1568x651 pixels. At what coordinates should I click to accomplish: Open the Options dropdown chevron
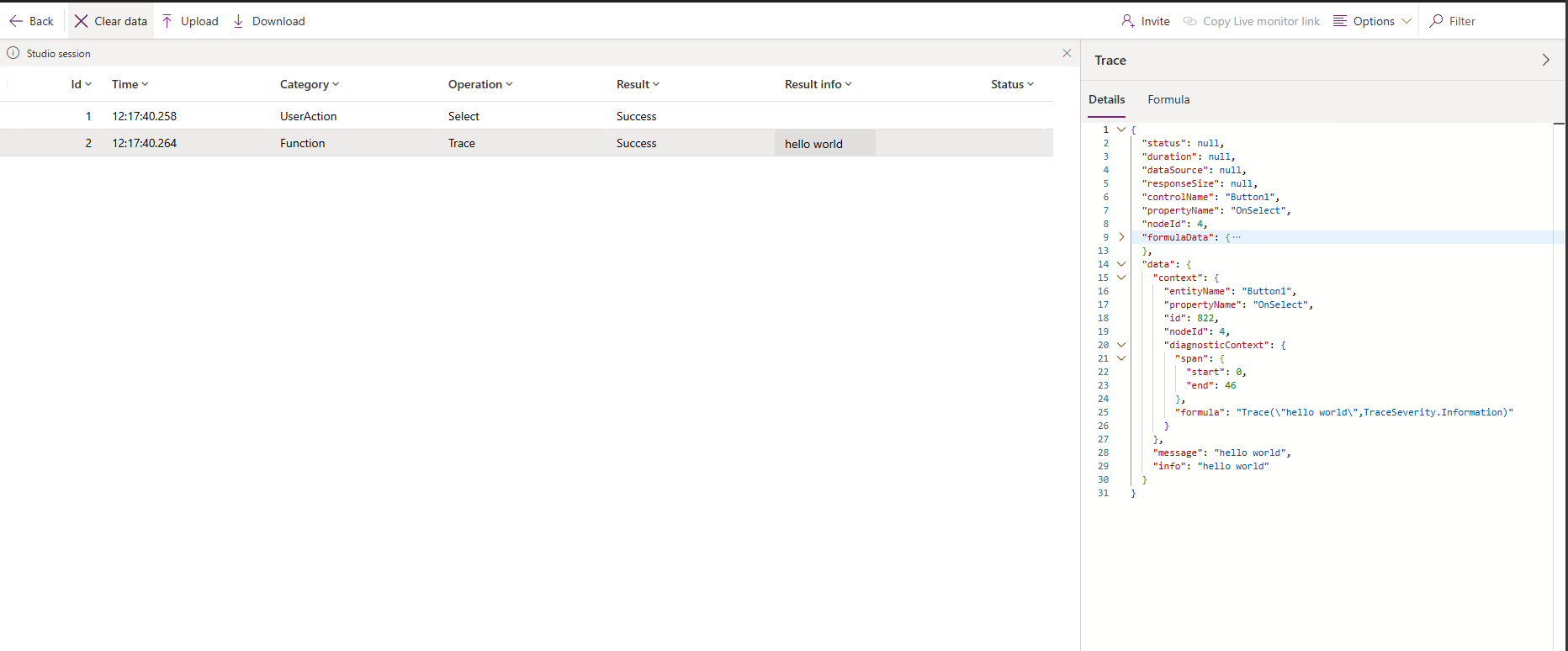1406,21
